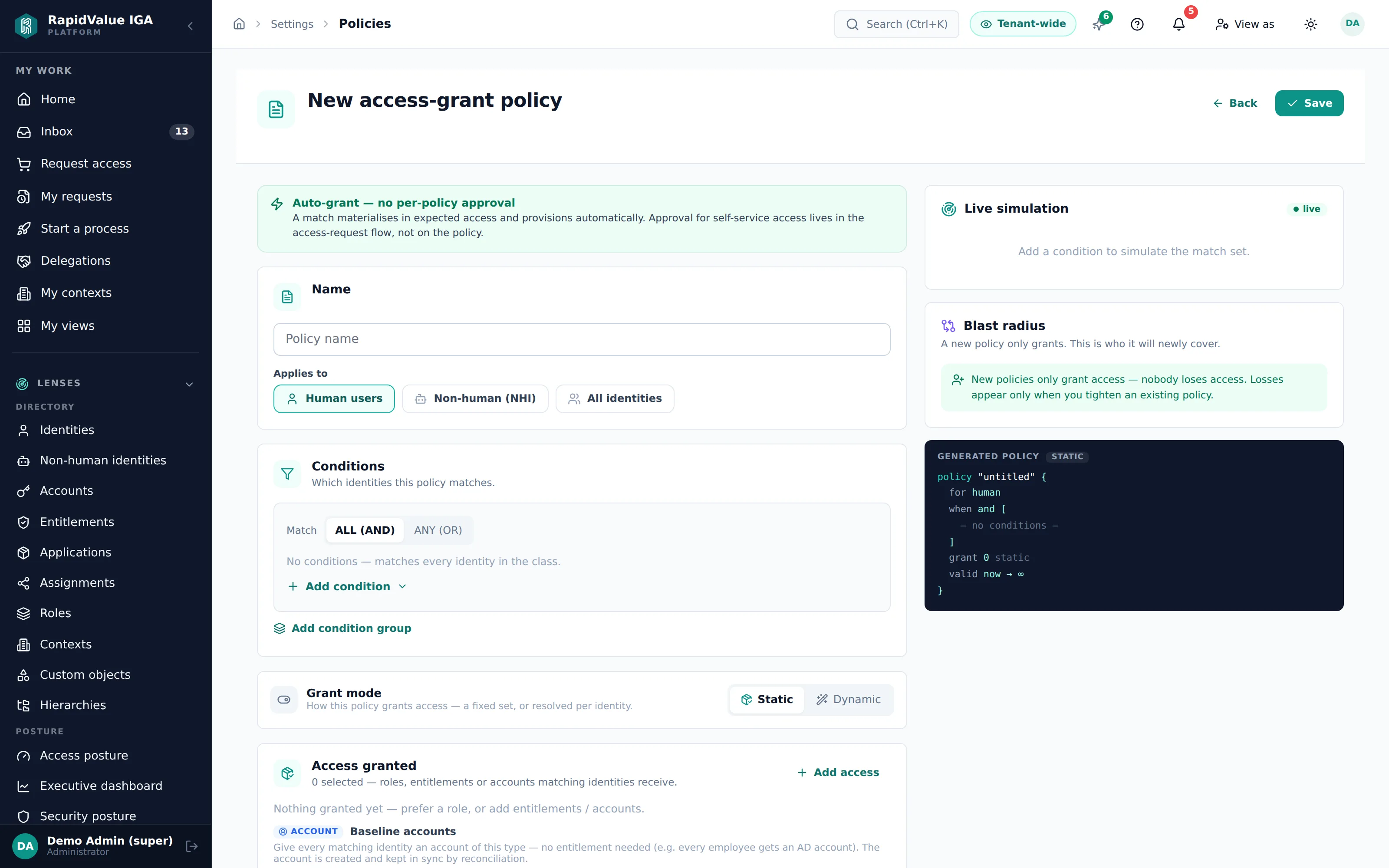Screen dimensions: 1389x868
Task: Open Security posture
Action: tap(105, 816)
